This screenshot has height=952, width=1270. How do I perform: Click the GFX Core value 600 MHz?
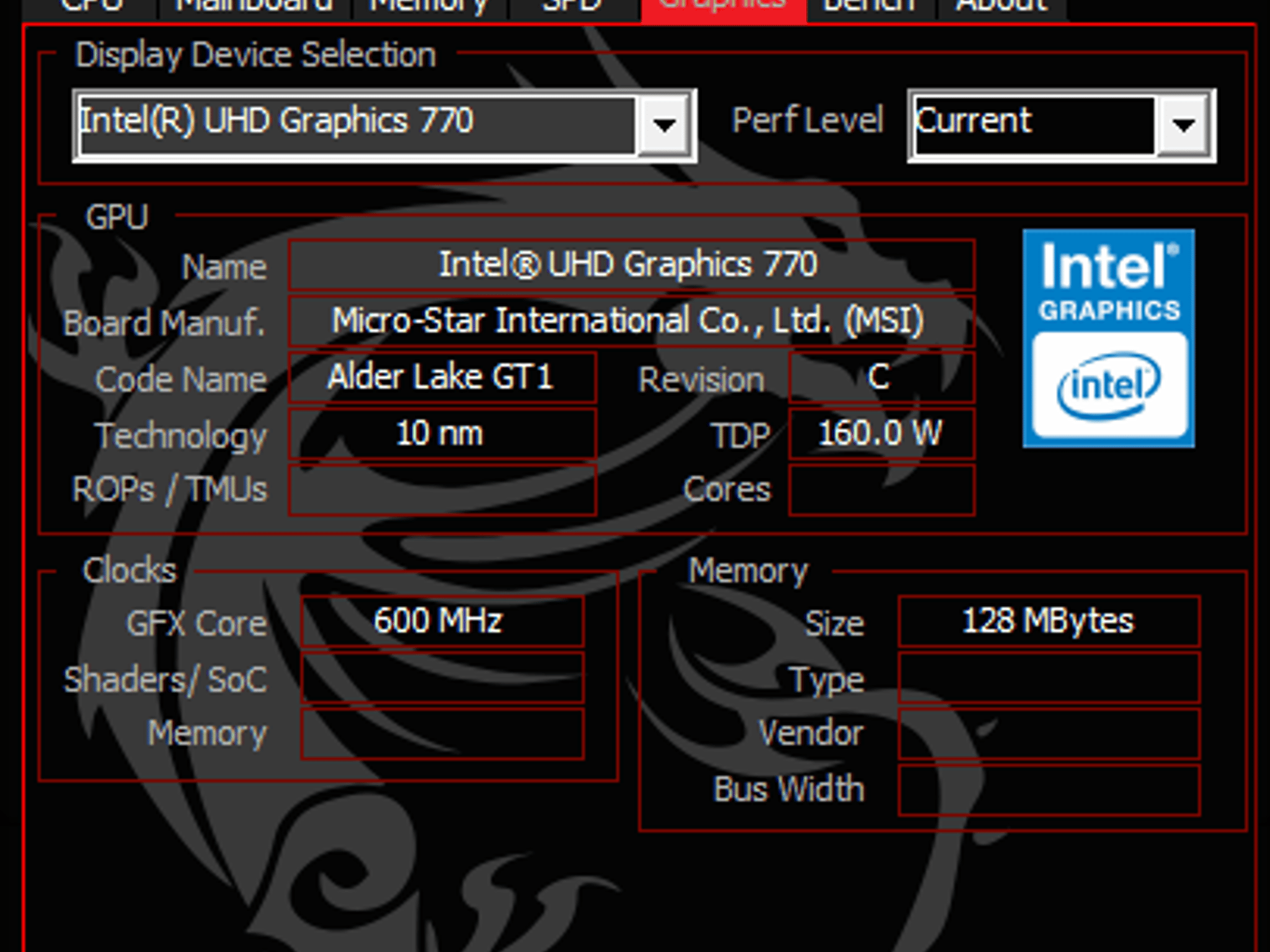(442, 621)
